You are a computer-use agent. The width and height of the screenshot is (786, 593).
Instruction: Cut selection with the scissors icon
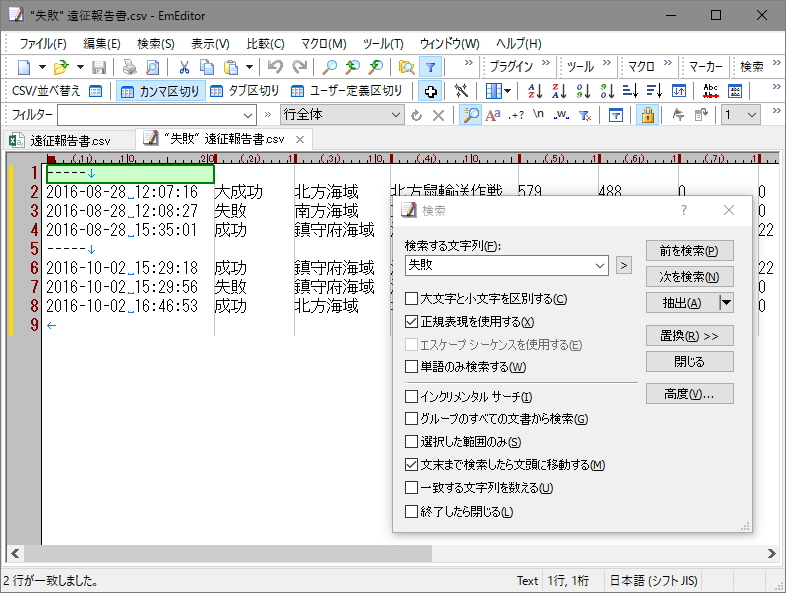[x=184, y=67]
